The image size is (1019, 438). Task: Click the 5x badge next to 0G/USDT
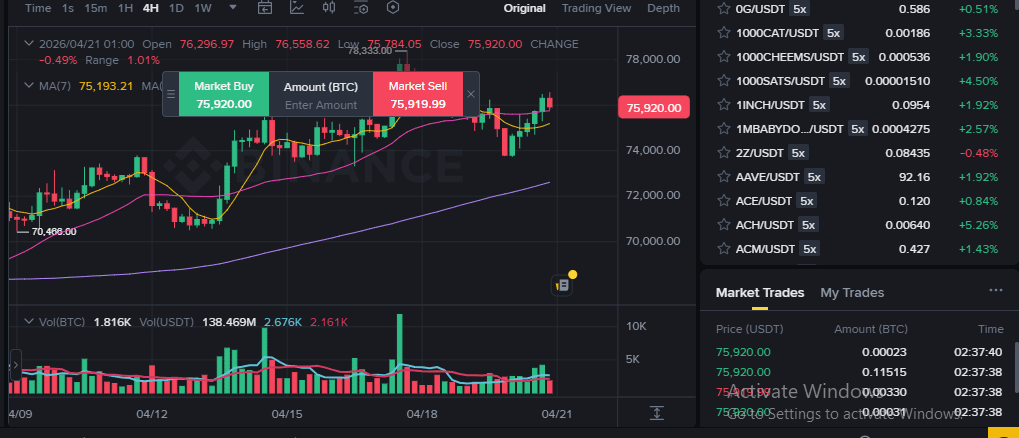pyautogui.click(x=798, y=9)
